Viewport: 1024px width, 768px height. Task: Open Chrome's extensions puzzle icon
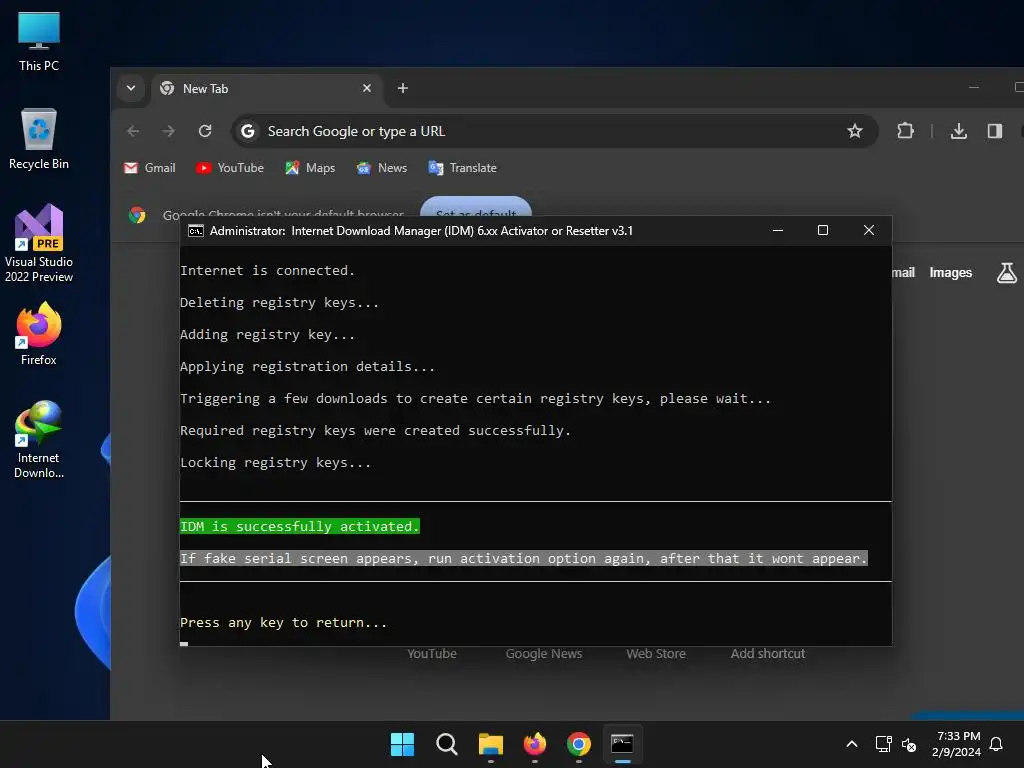point(905,131)
